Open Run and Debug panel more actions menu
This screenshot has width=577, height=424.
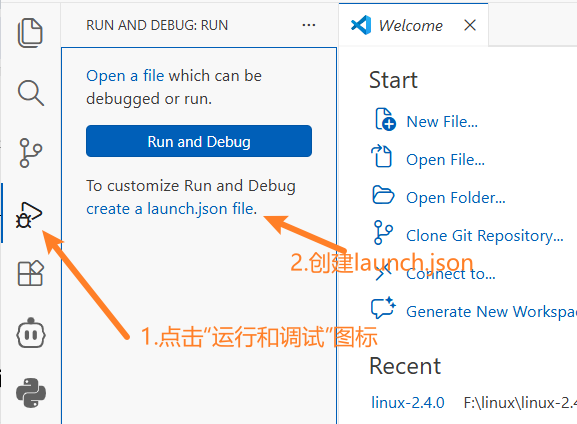pos(308,25)
